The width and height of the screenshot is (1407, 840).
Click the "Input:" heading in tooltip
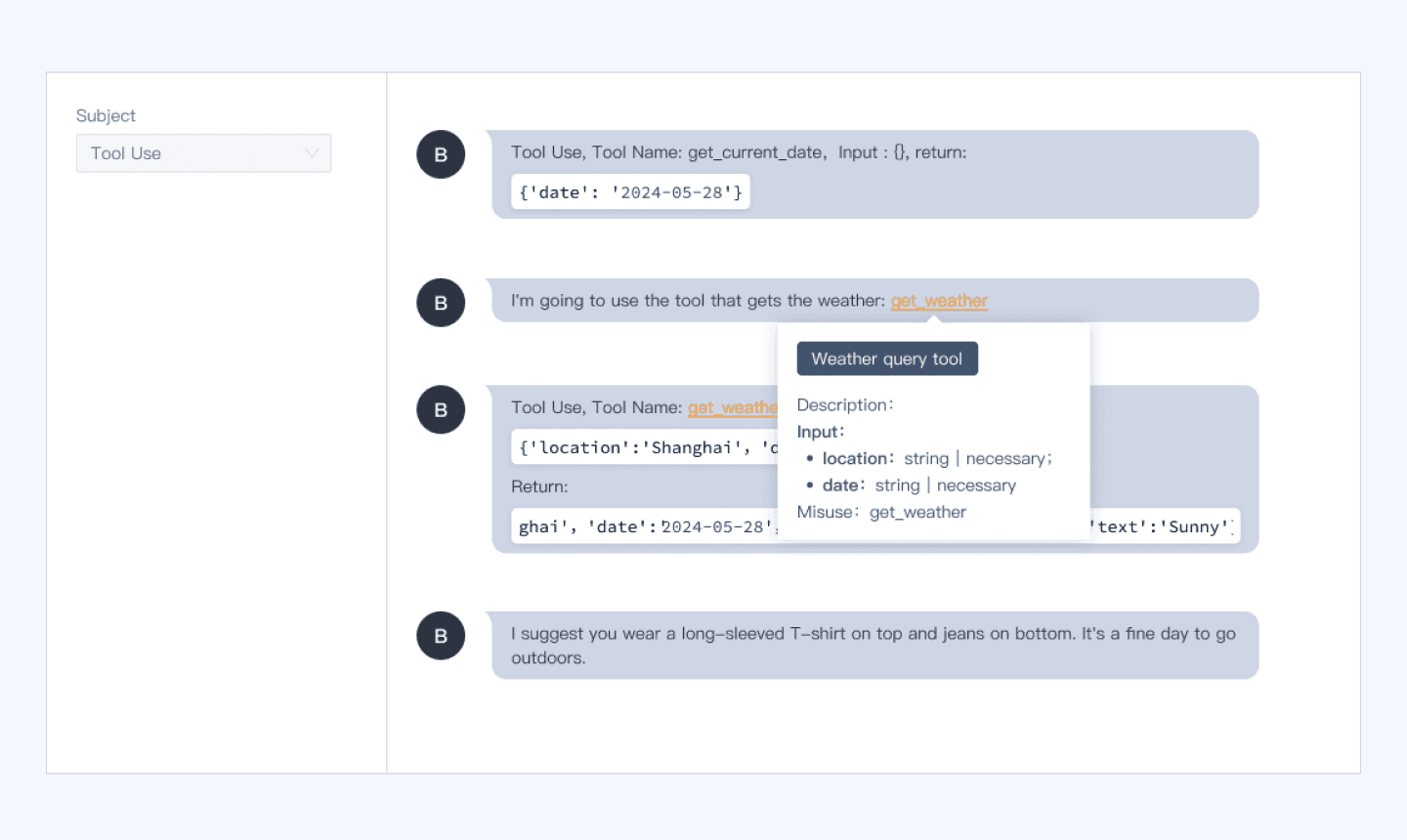820,432
